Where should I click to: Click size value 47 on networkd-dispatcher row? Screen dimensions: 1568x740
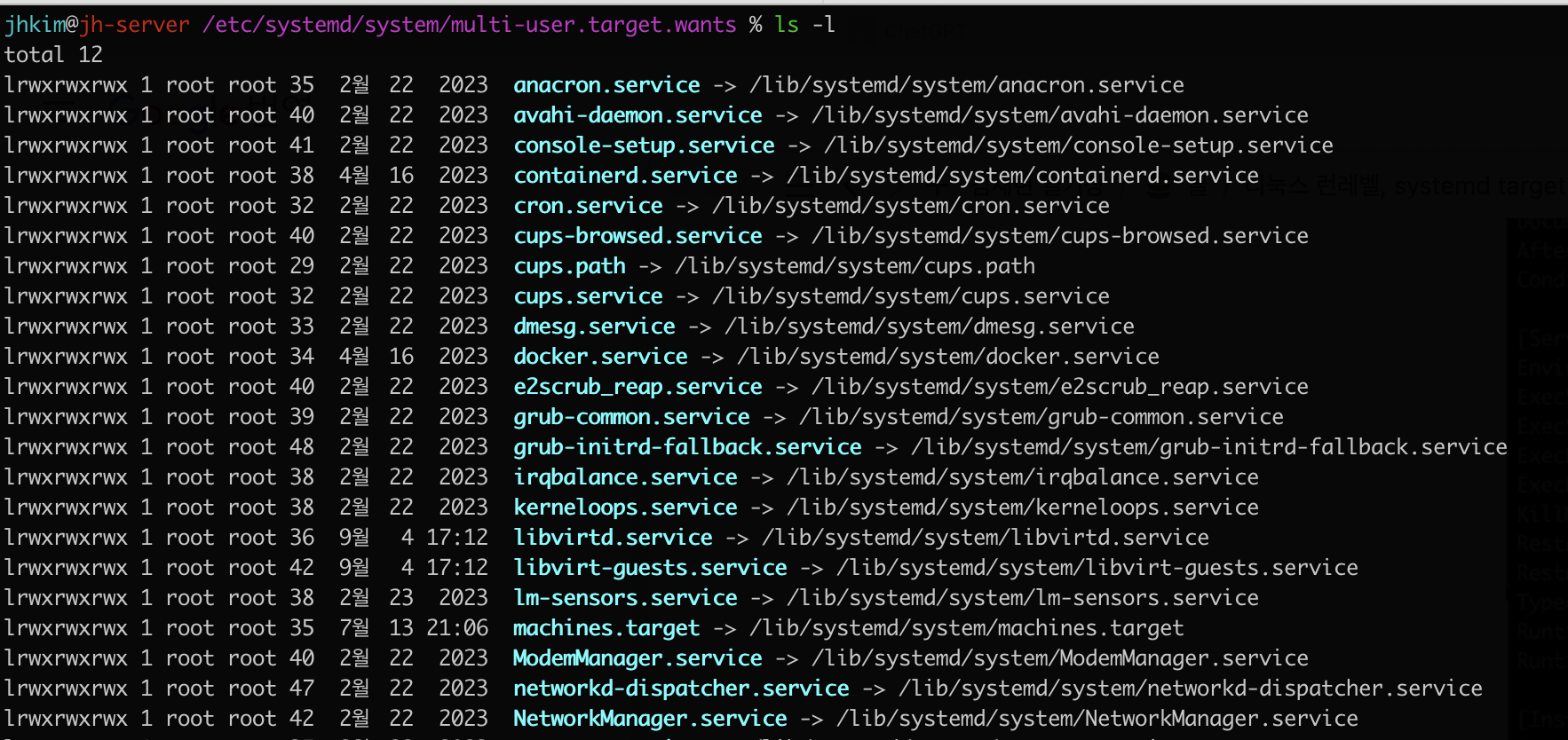click(x=302, y=689)
